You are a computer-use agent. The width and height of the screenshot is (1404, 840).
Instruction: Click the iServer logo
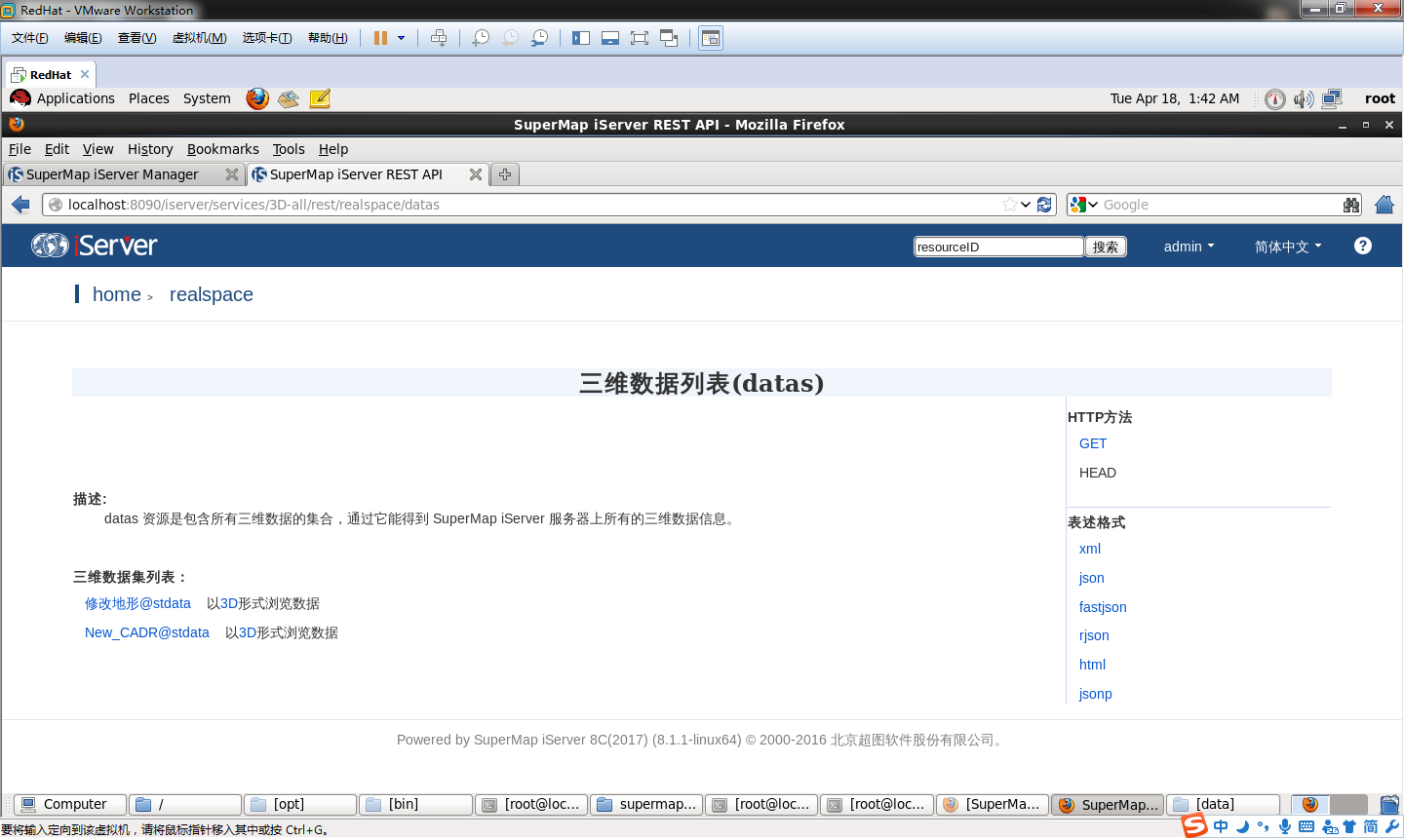(x=95, y=246)
